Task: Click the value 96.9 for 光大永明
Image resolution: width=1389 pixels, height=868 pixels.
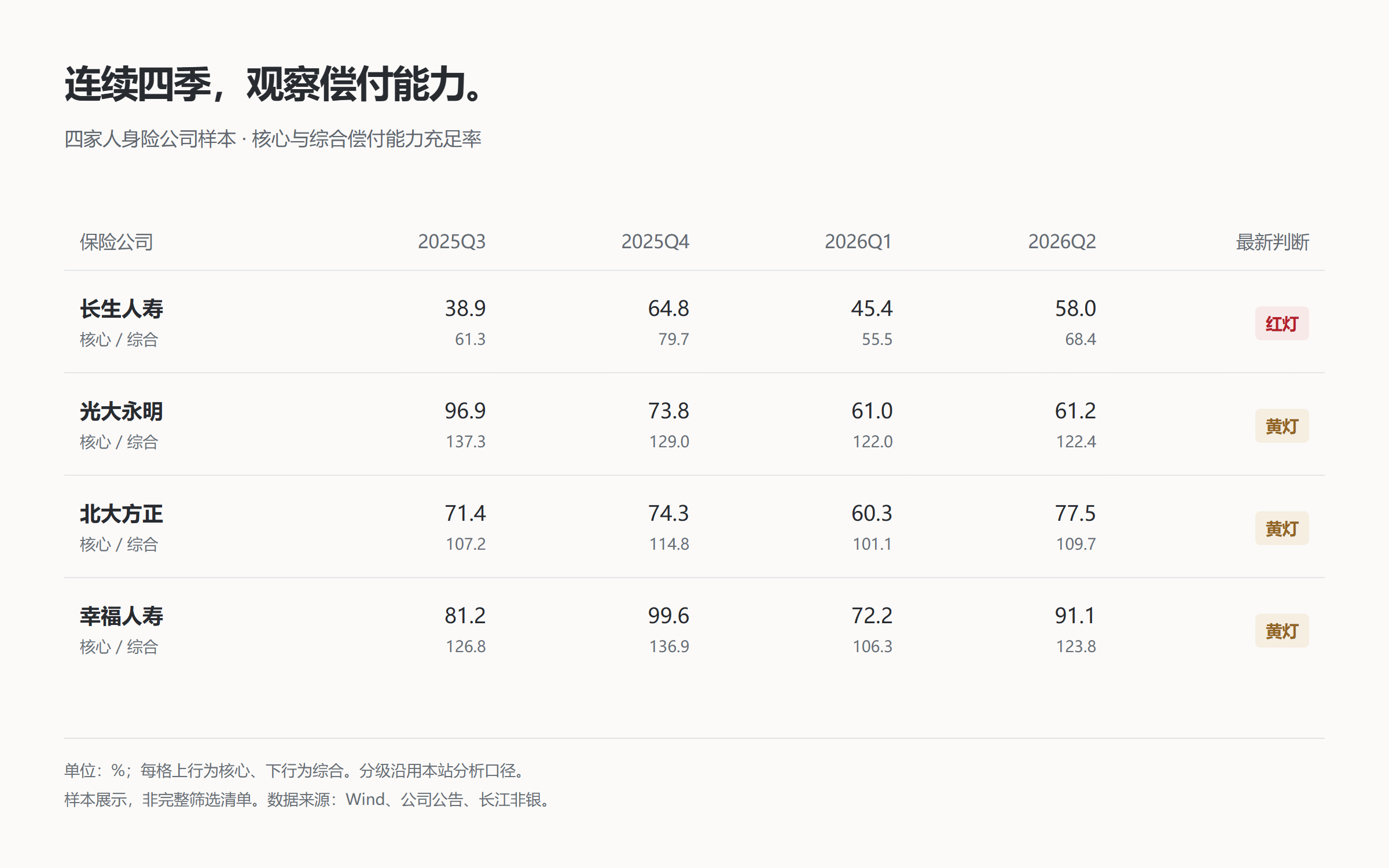Action: [465, 411]
